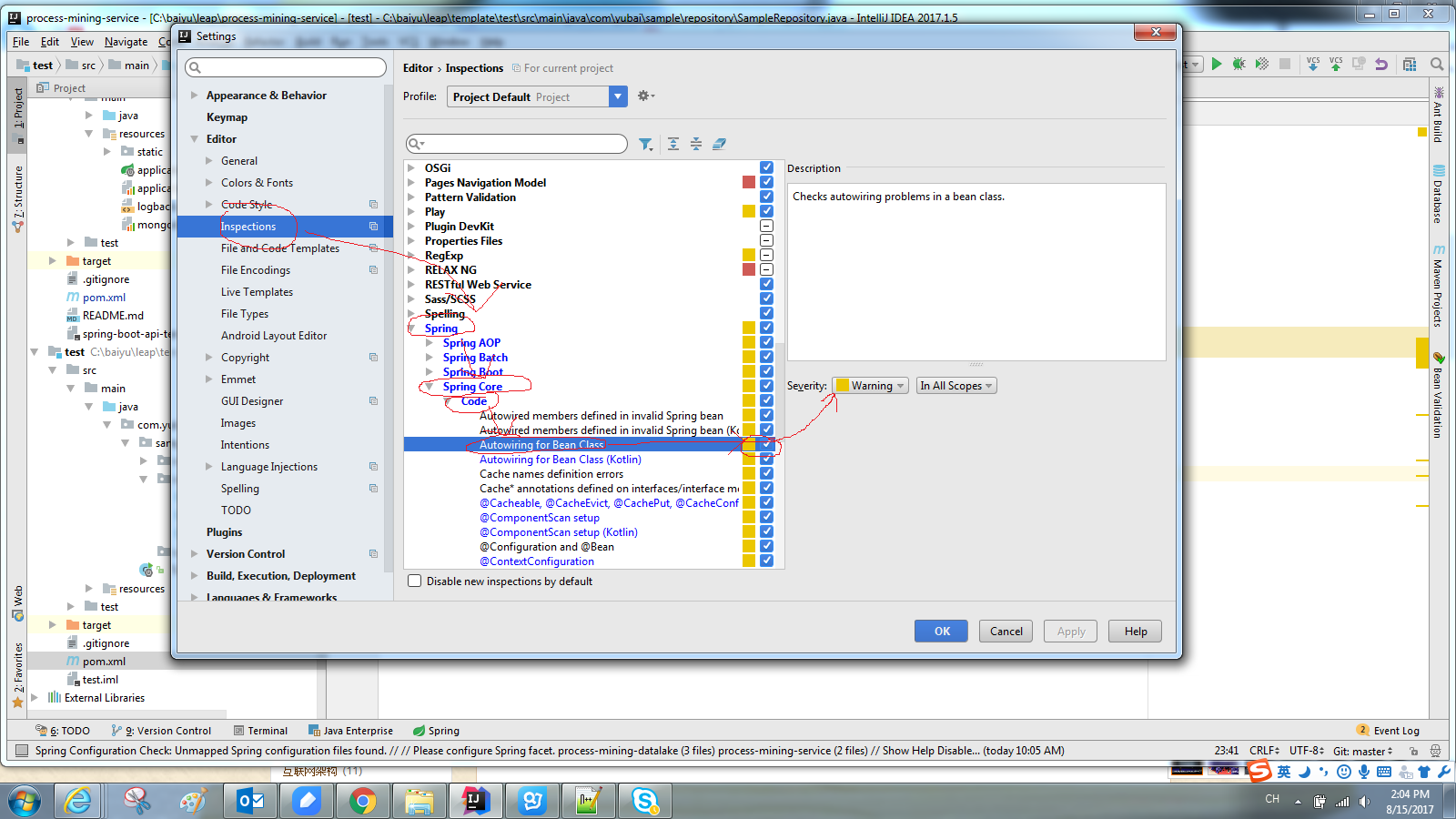Open the Severity Warning dropdown

pos(870,386)
